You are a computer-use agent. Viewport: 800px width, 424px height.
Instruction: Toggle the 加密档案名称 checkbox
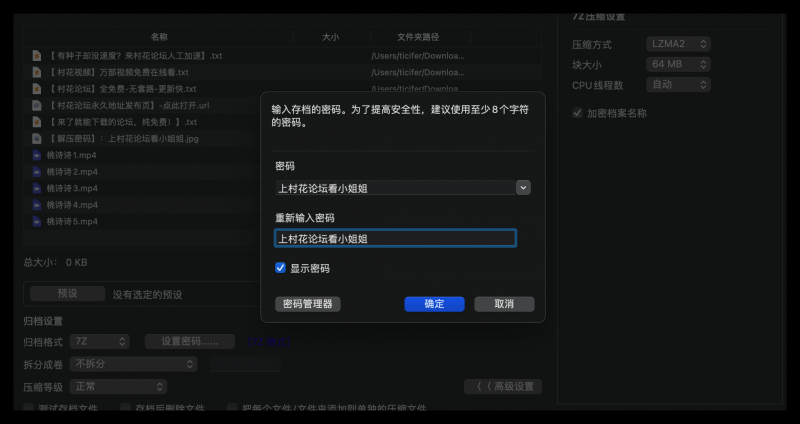tap(577, 113)
